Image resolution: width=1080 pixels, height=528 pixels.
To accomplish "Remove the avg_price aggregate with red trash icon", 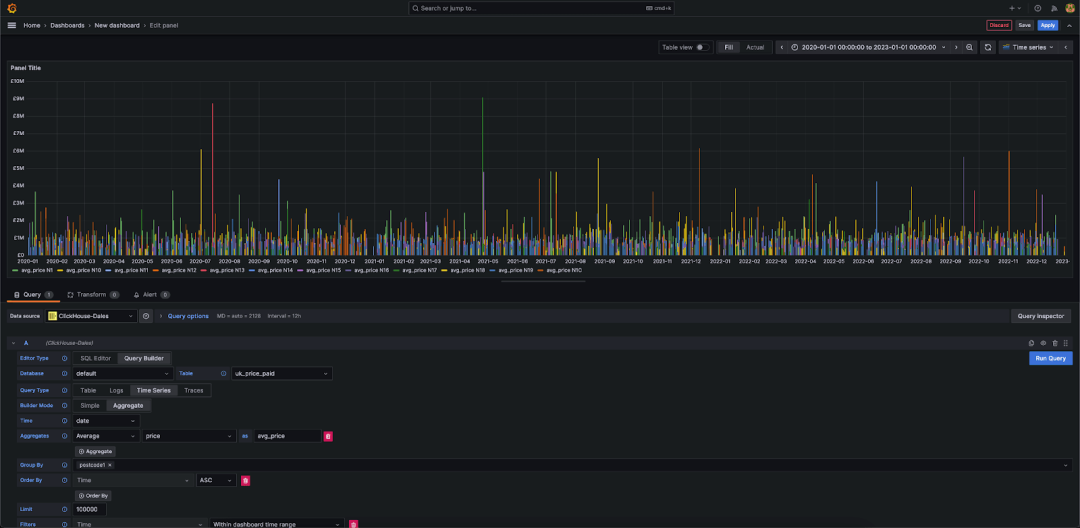I will [x=328, y=436].
